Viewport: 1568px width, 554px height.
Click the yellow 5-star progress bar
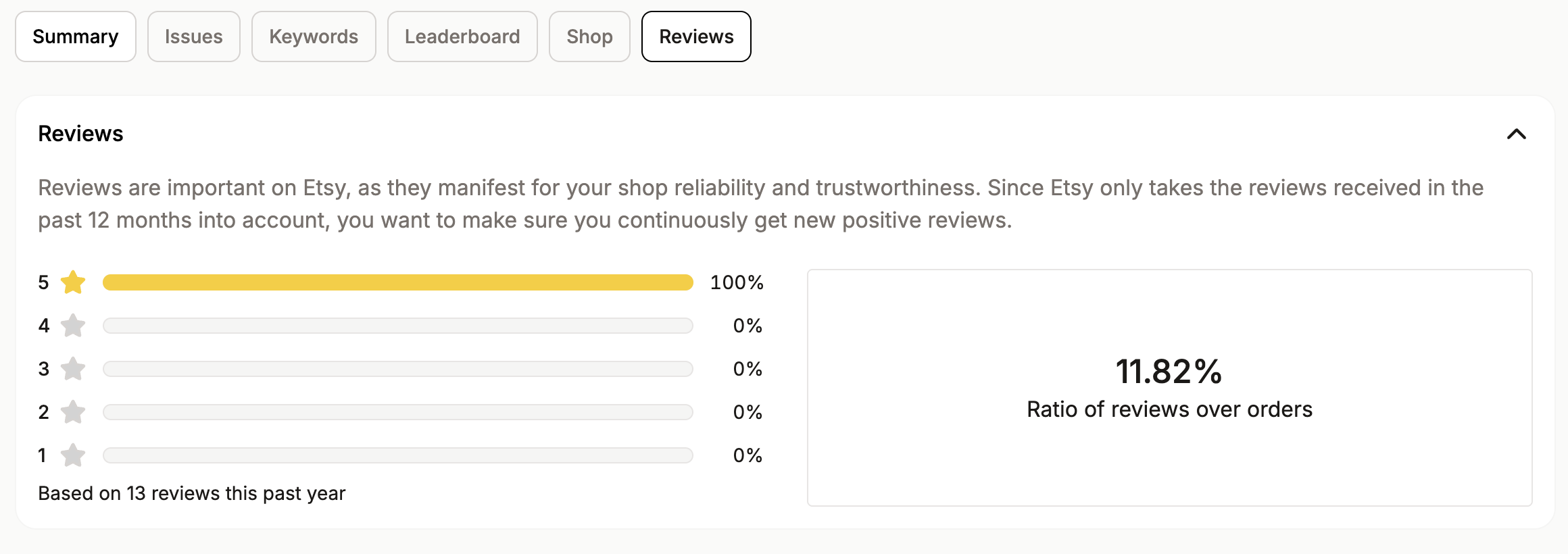[x=398, y=282]
